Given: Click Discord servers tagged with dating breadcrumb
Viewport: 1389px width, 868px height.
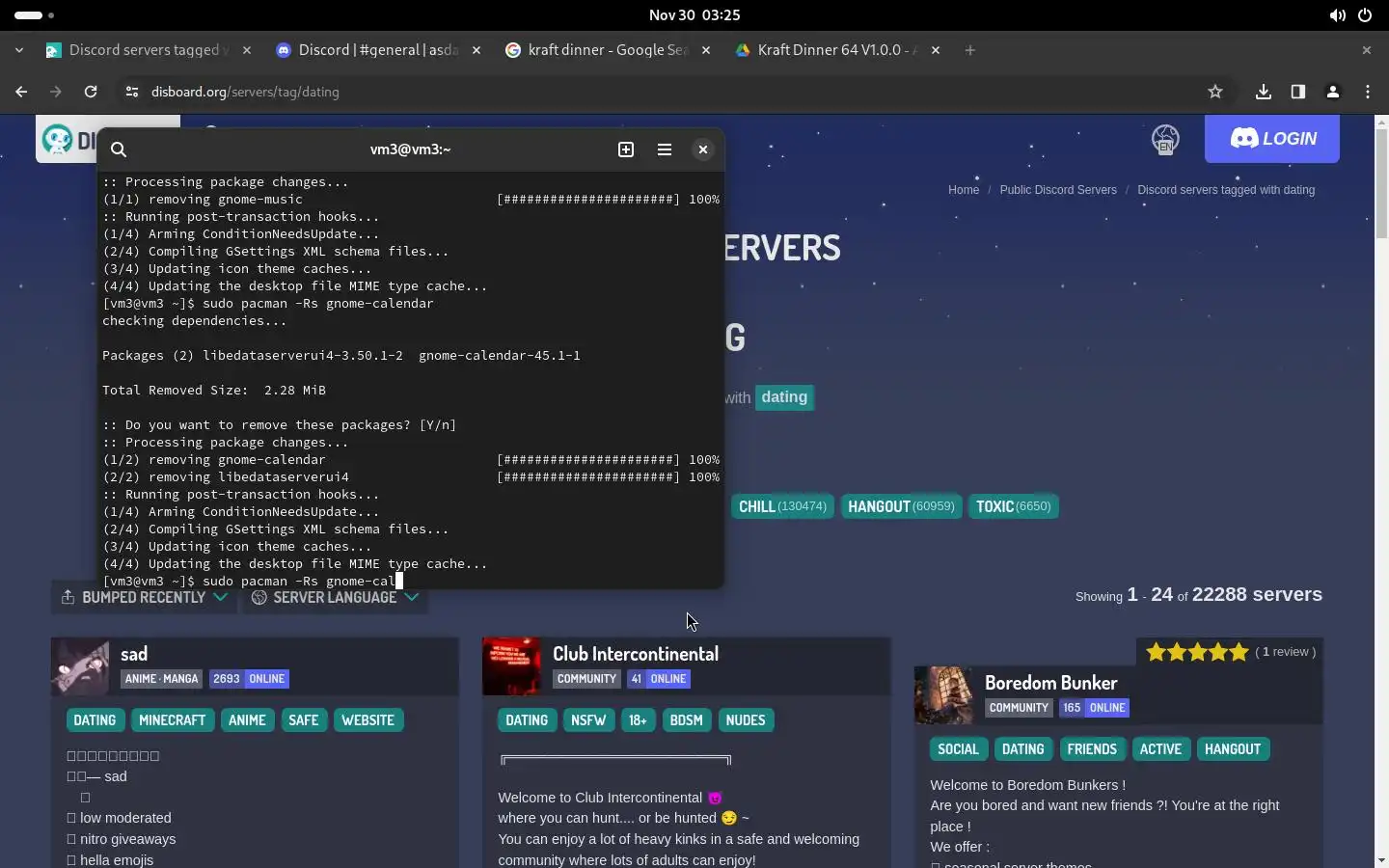Looking at the screenshot, I should pyautogui.click(x=1226, y=190).
